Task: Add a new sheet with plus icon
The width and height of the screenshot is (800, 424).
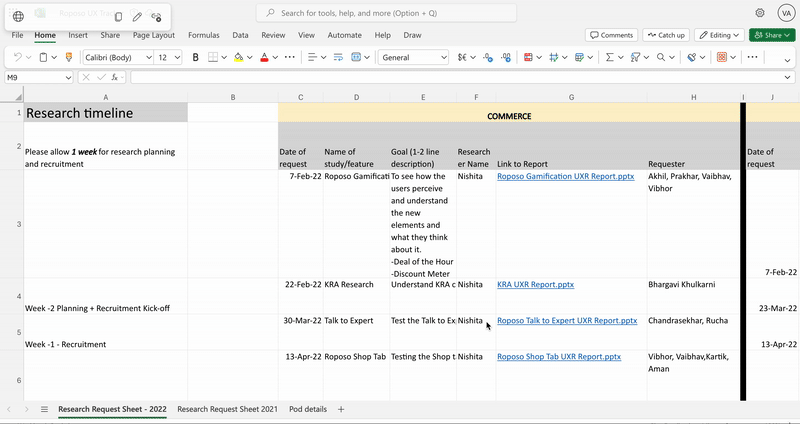Action: 341,409
